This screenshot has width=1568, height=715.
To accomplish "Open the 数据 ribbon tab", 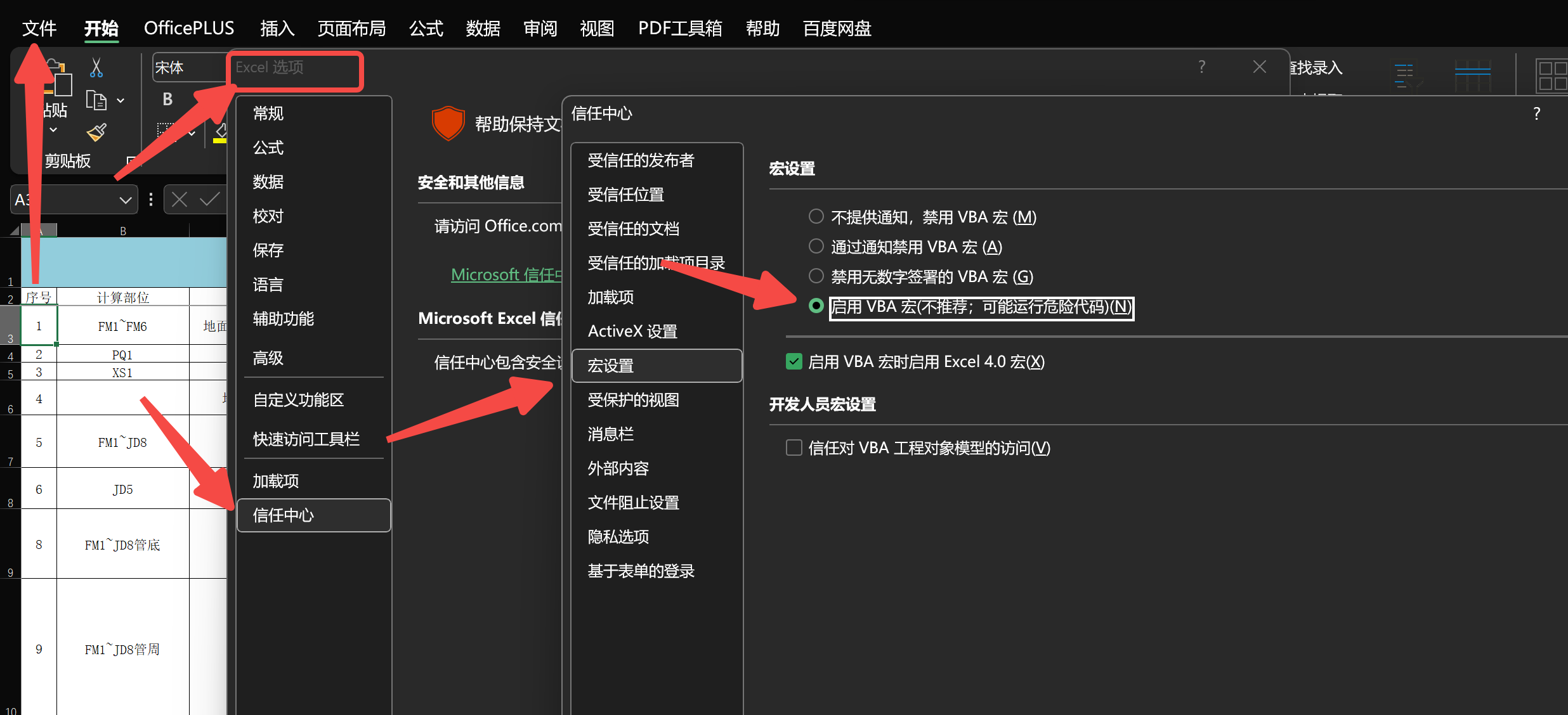I will pos(483,29).
